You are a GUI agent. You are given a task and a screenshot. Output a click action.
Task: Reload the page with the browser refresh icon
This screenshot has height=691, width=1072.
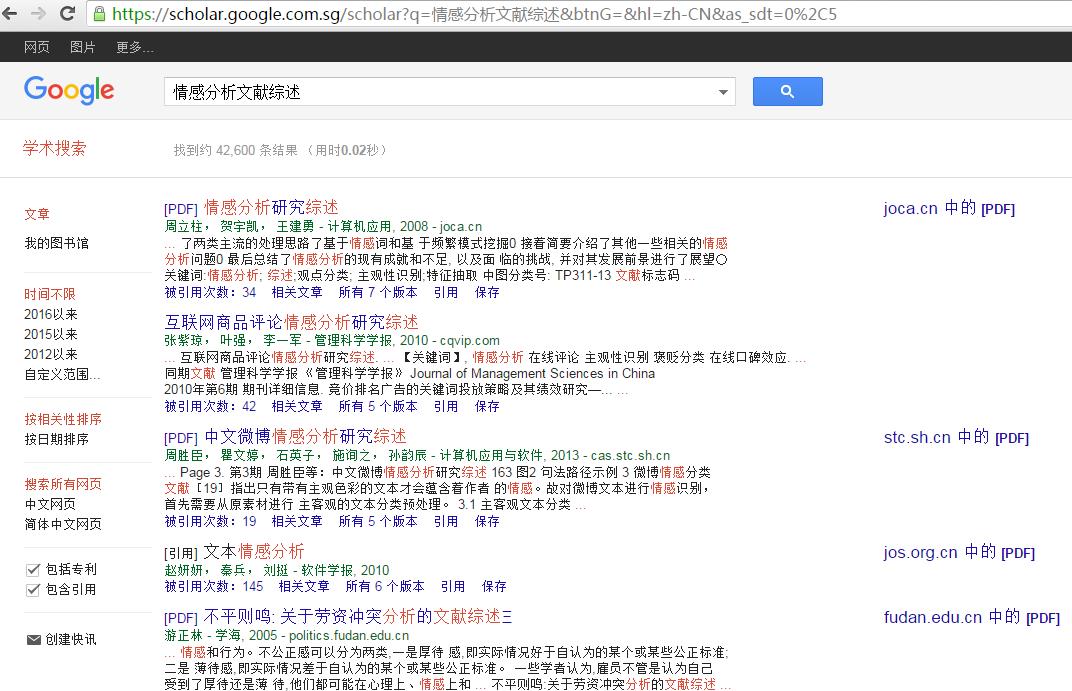click(x=67, y=14)
